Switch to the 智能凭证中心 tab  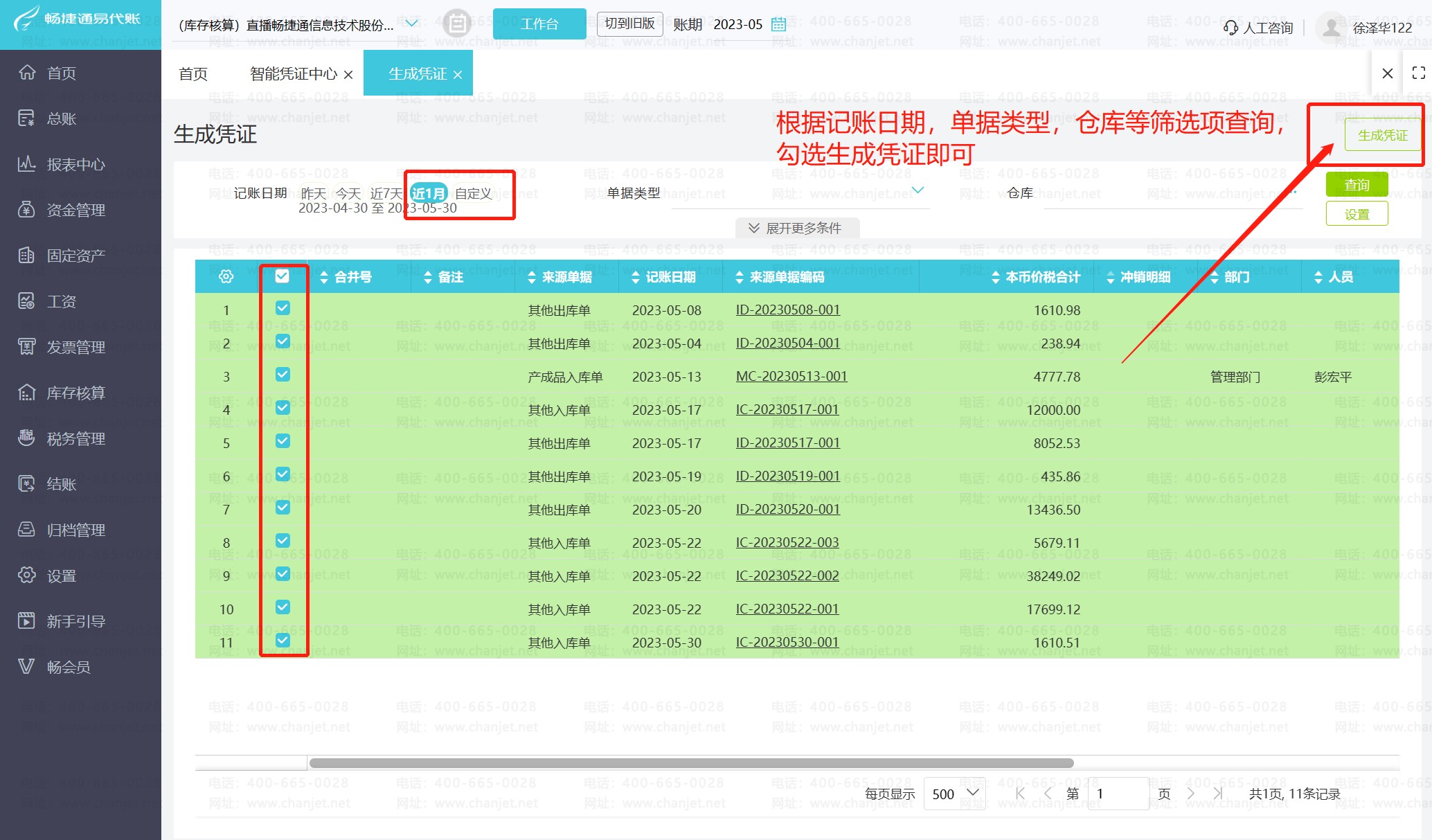click(x=293, y=73)
